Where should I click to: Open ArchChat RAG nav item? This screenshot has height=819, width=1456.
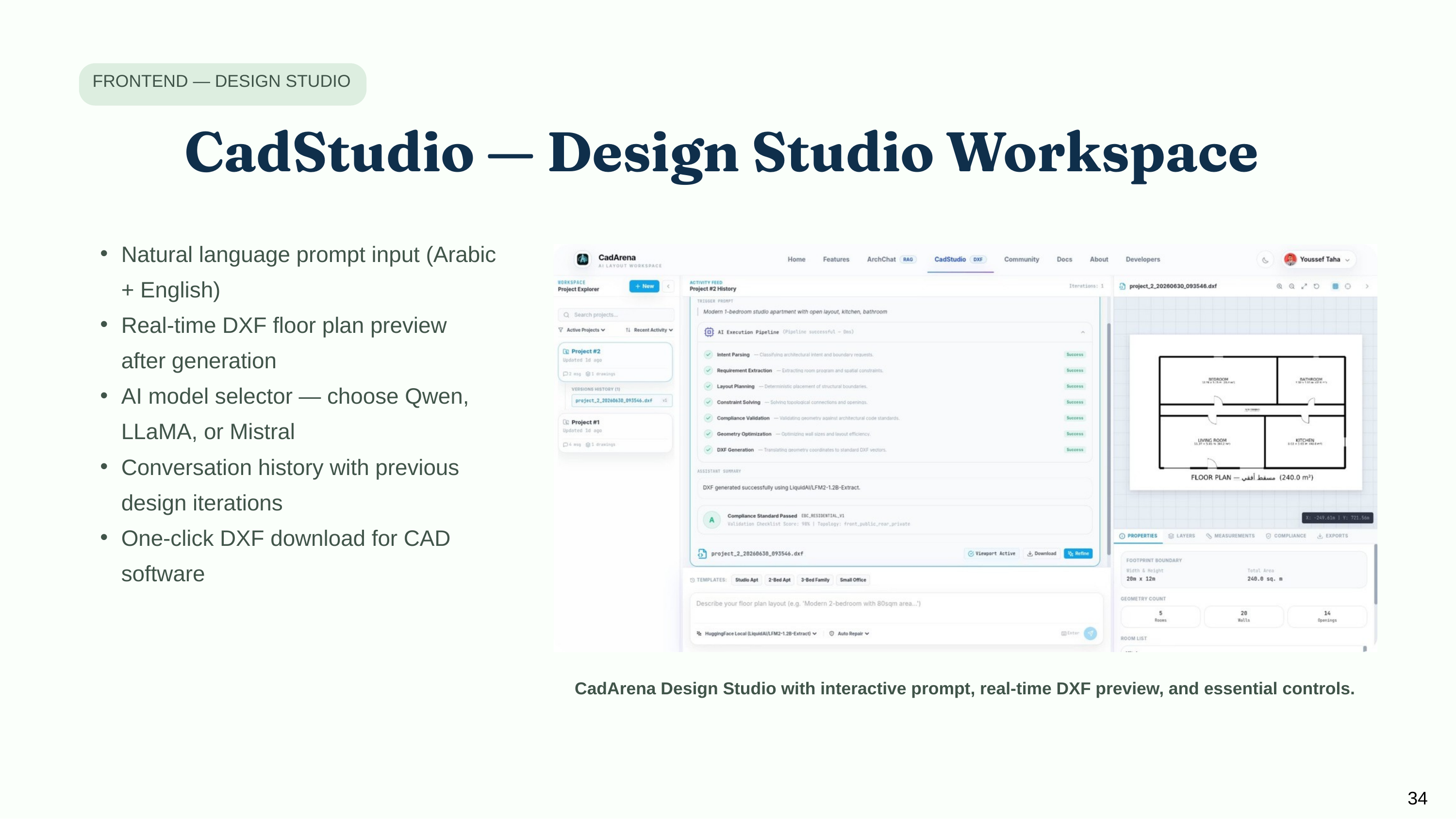click(892, 260)
